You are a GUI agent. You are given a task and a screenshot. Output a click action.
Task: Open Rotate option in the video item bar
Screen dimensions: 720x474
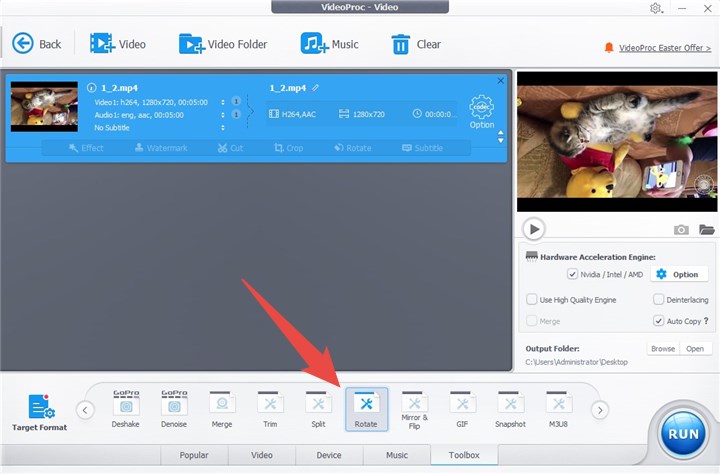(x=353, y=148)
